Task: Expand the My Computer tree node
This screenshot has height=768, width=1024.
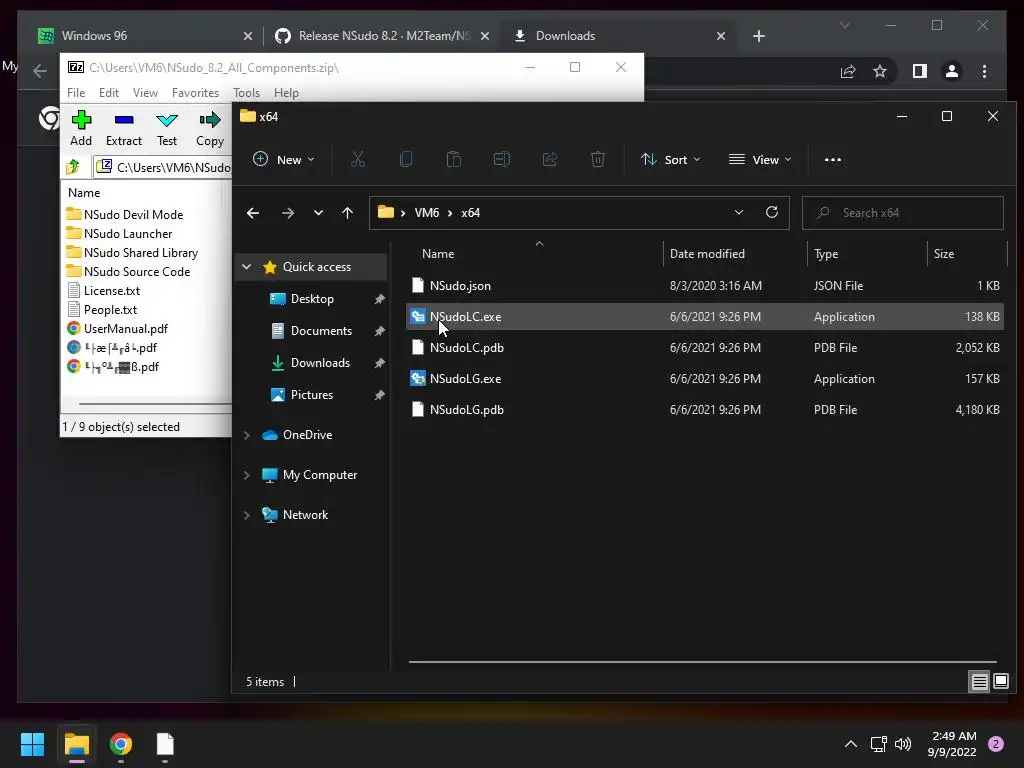Action: coord(247,475)
